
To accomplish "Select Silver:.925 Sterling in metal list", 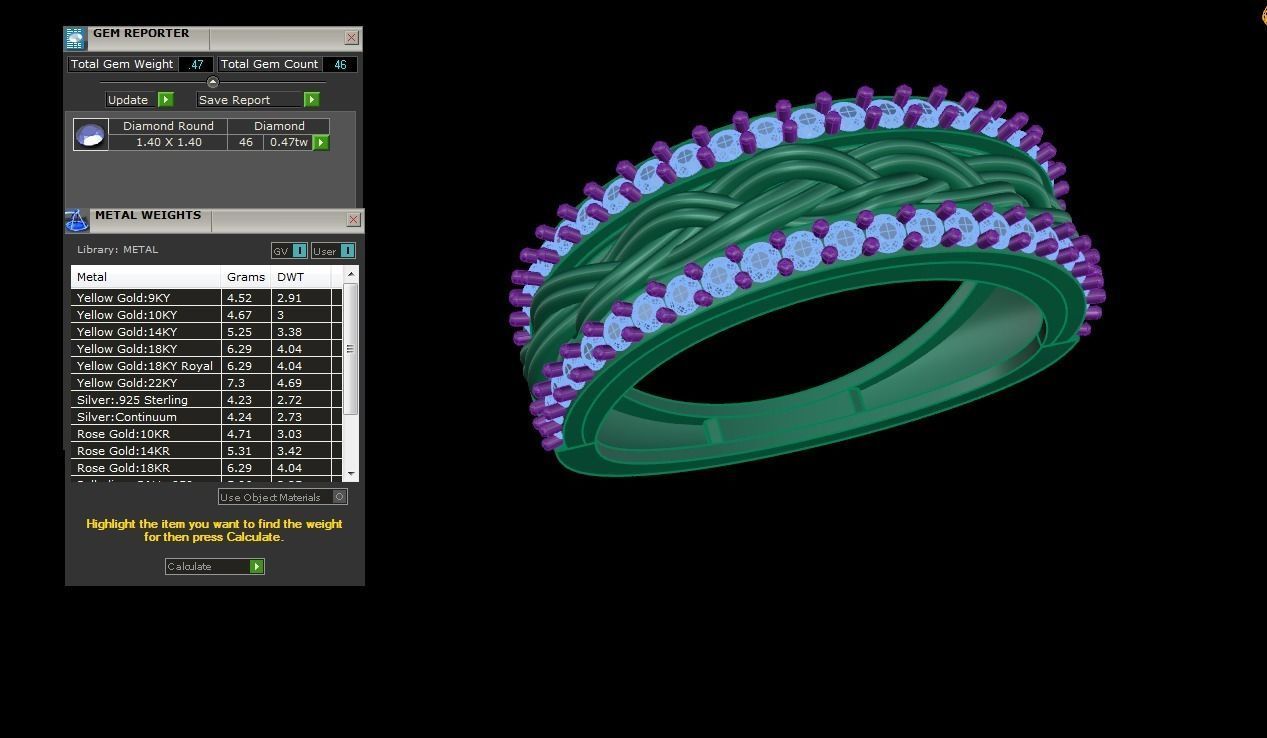I will 146,400.
